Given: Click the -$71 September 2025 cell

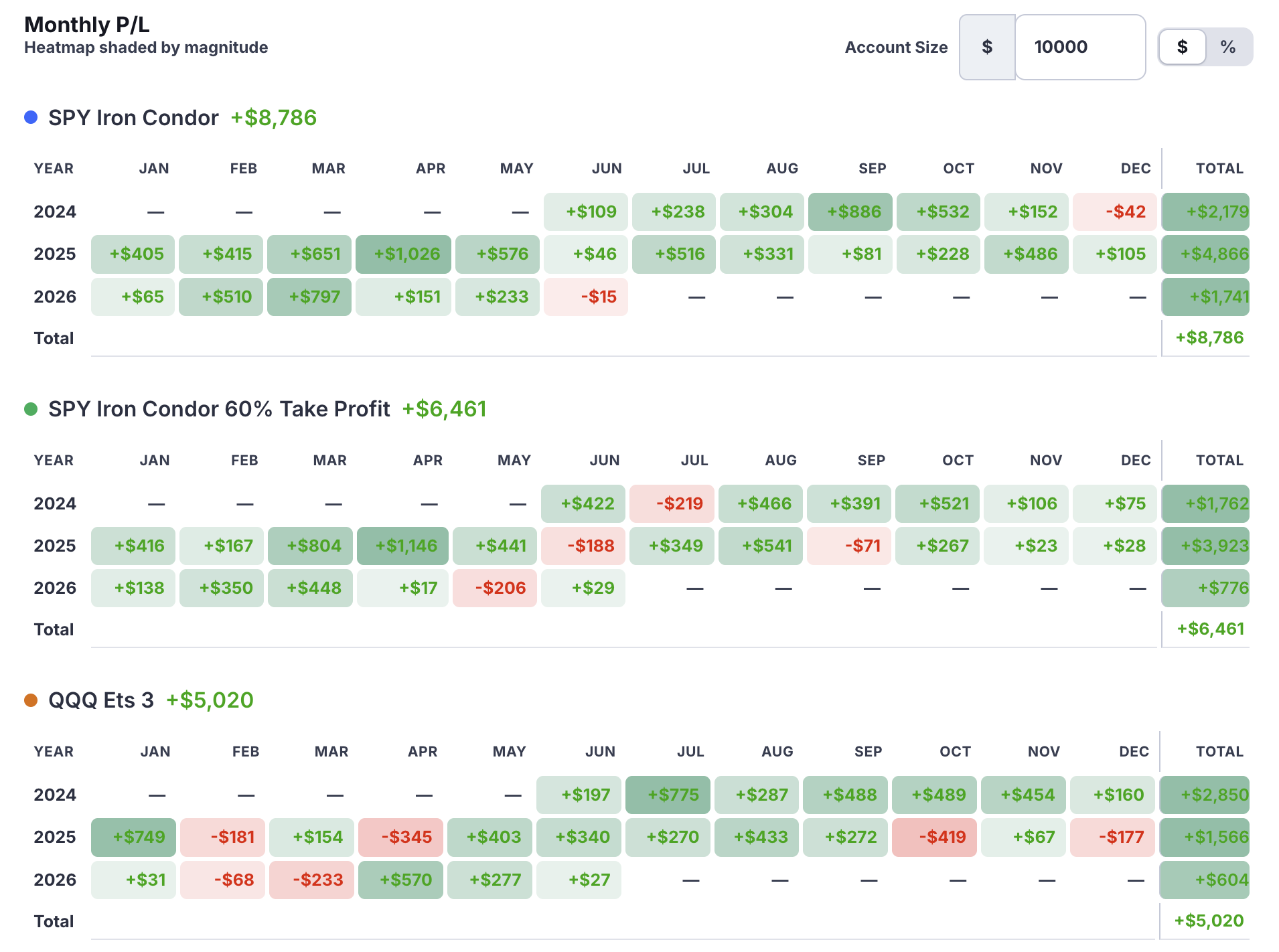Looking at the screenshot, I should [x=849, y=546].
